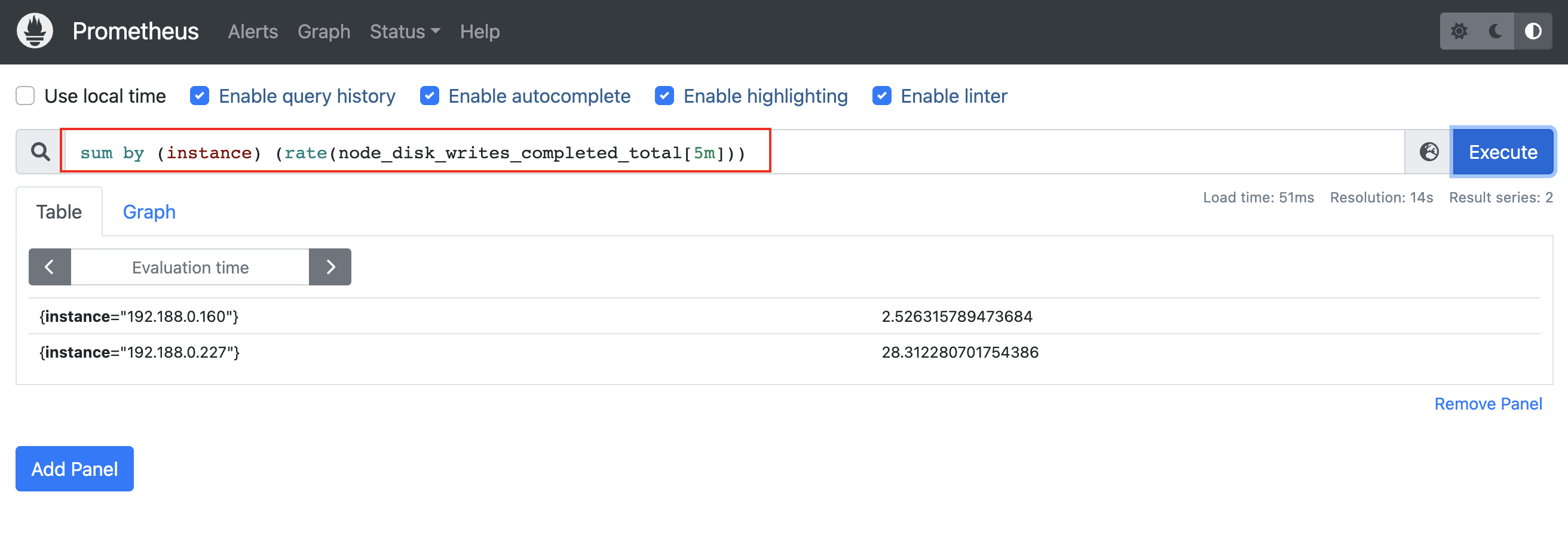Open the Alerts page
The image size is (1568, 535).
coord(253,32)
